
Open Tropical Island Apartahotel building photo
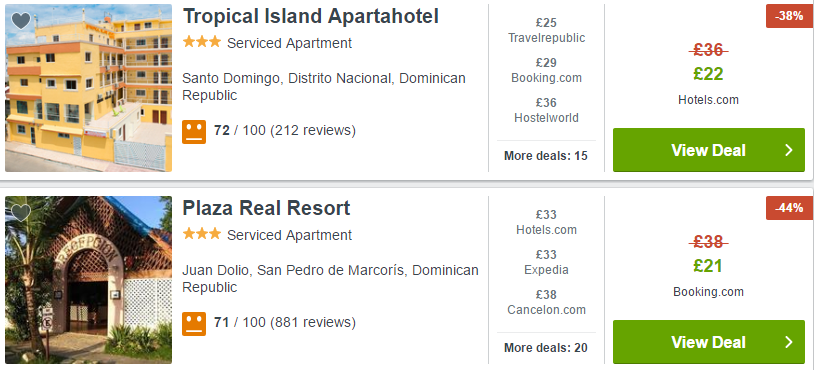click(x=88, y=88)
